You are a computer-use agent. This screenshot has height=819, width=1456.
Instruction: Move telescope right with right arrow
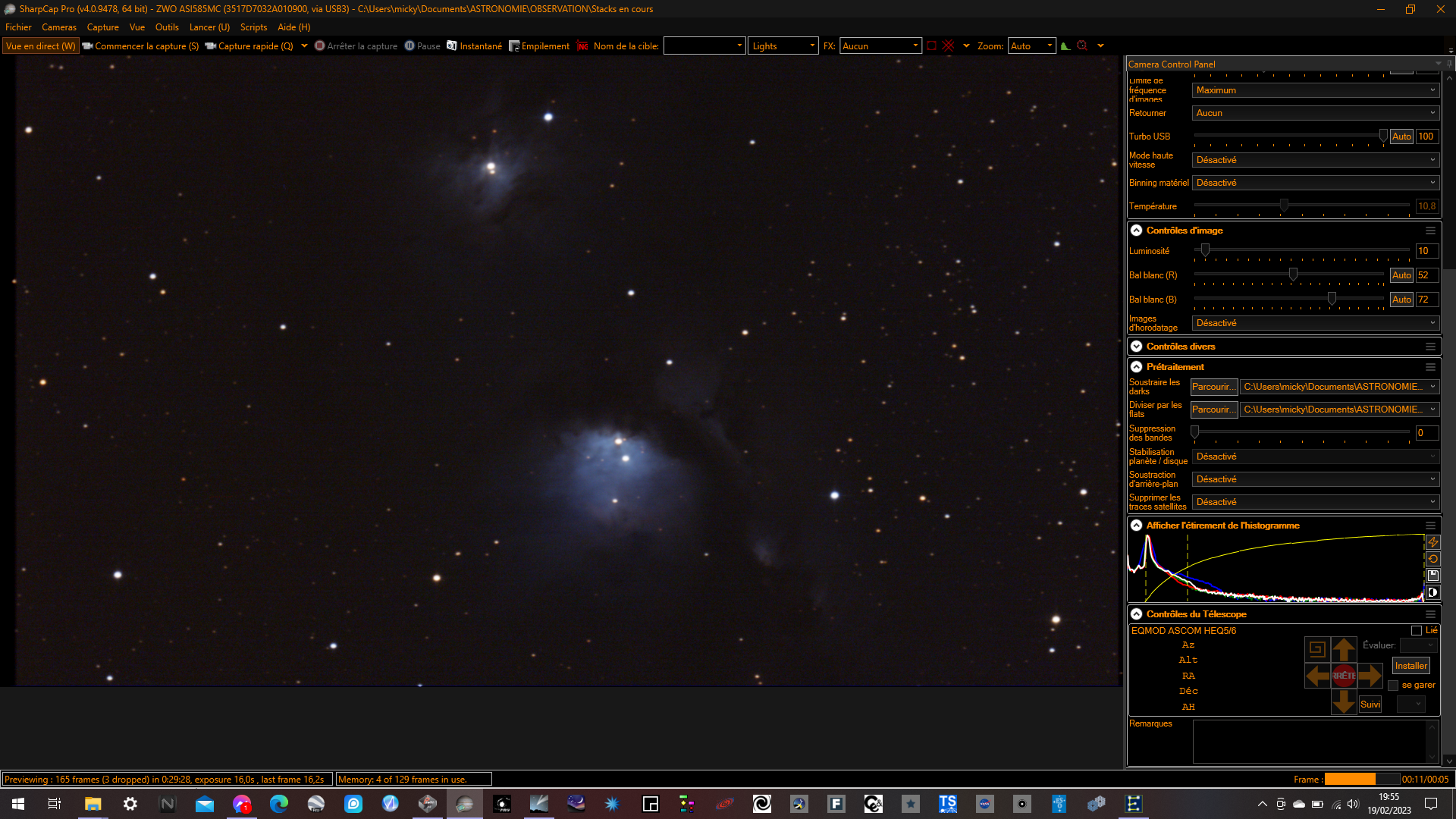click(x=1370, y=675)
